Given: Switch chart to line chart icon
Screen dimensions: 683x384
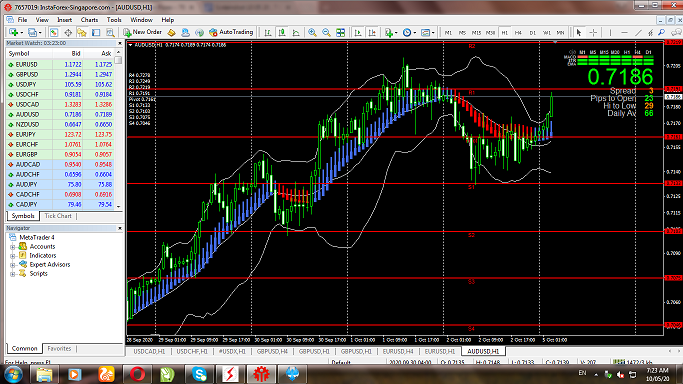Looking at the screenshot, I should point(296,32).
